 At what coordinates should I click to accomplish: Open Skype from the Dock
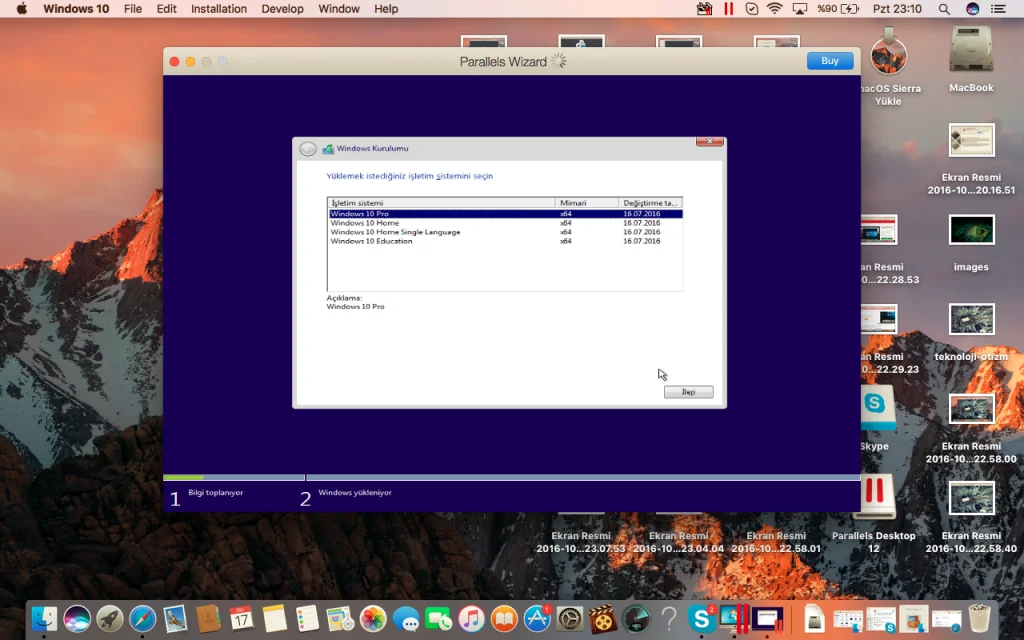[701, 619]
